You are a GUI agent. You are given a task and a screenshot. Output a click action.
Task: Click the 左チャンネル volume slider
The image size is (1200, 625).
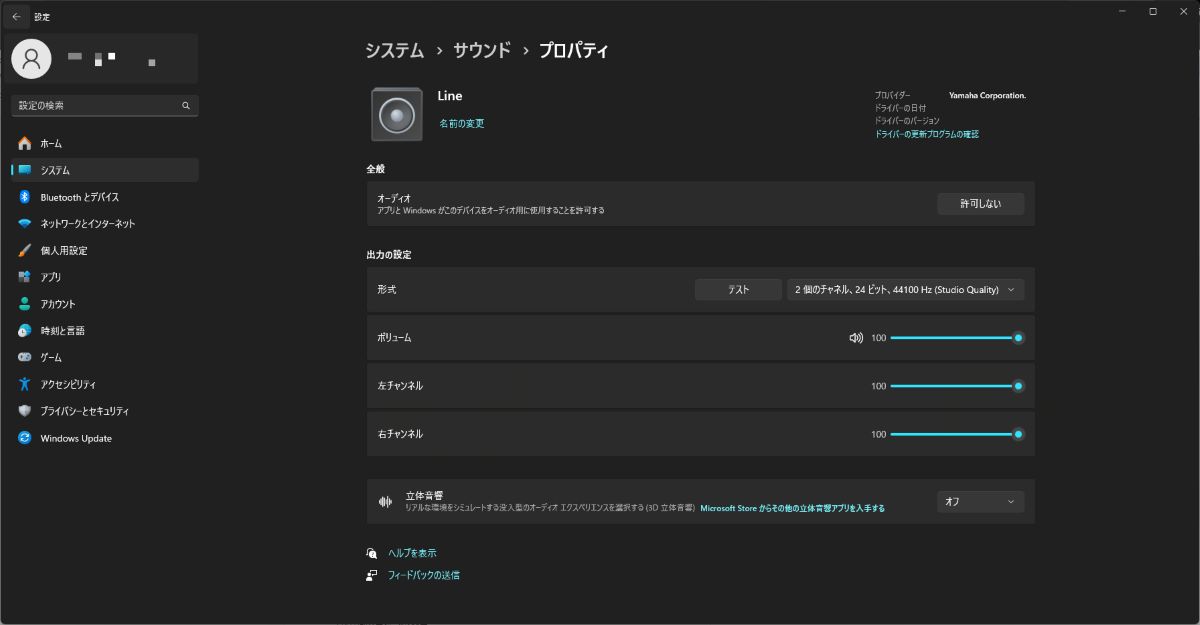(x=954, y=386)
